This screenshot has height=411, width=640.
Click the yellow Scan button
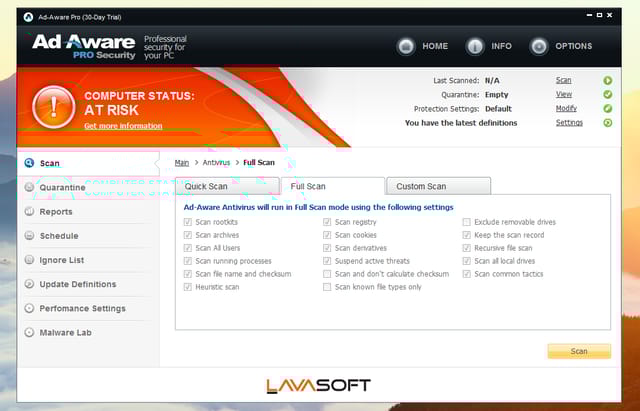pyautogui.click(x=579, y=351)
